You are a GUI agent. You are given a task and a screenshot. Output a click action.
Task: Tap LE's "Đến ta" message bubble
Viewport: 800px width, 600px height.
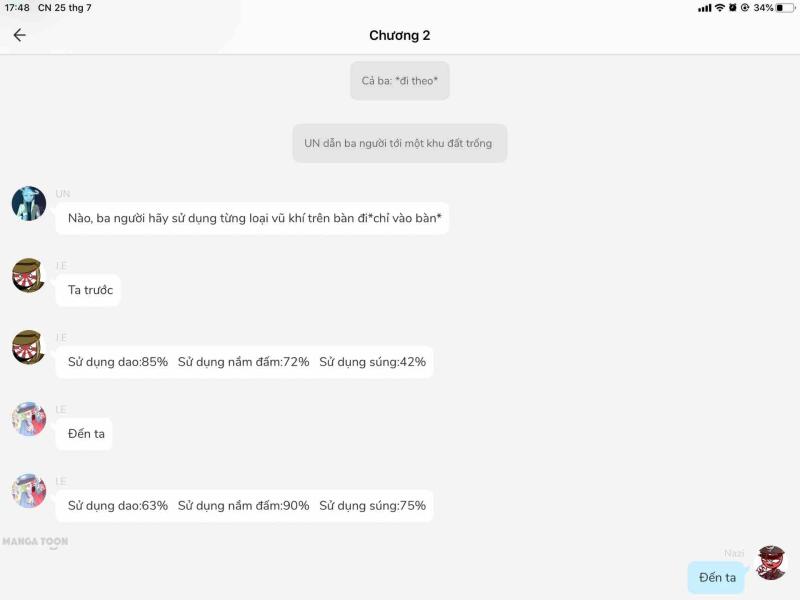coord(86,434)
